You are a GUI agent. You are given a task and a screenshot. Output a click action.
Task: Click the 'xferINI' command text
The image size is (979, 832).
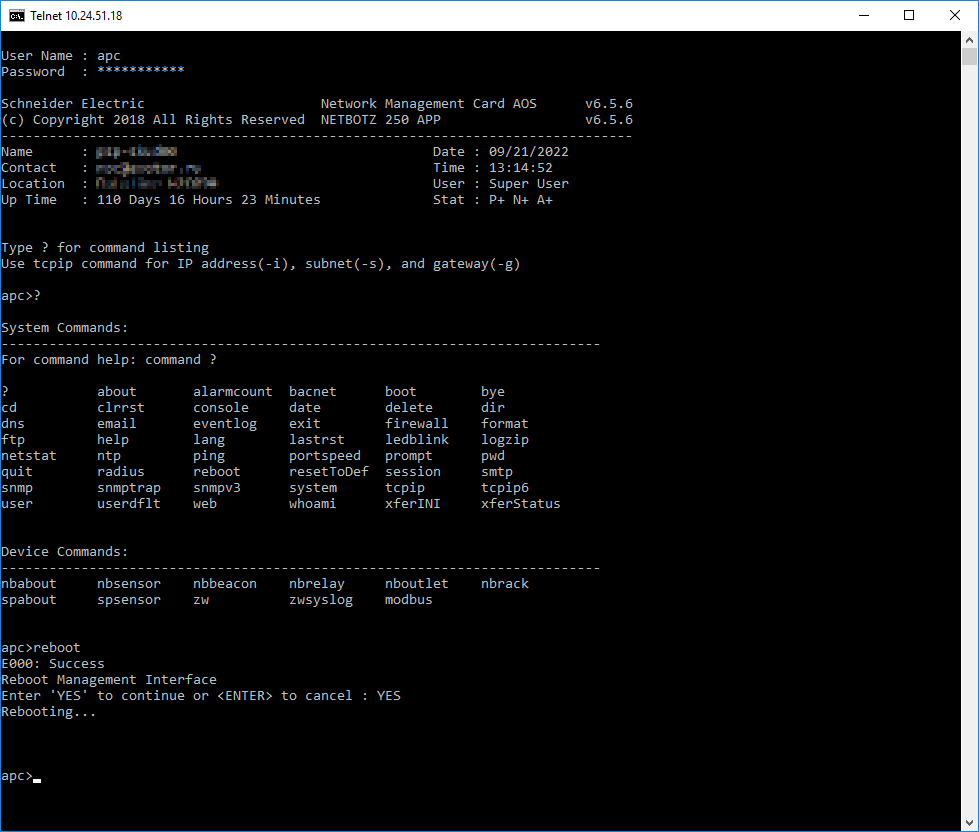coord(413,503)
